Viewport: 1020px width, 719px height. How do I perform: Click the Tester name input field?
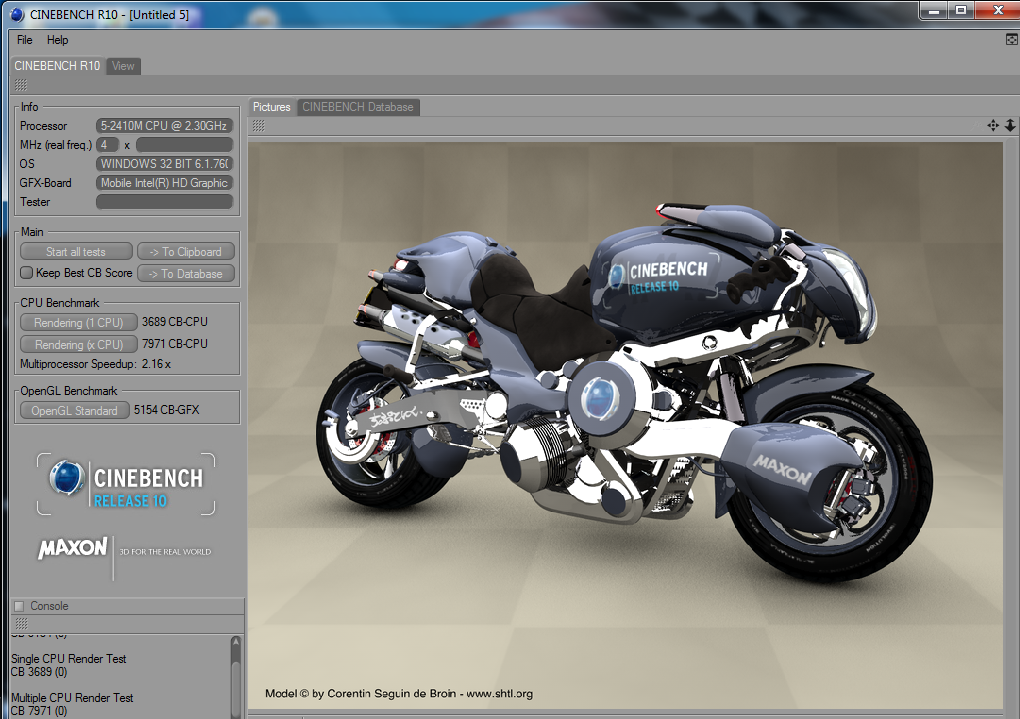pos(165,202)
